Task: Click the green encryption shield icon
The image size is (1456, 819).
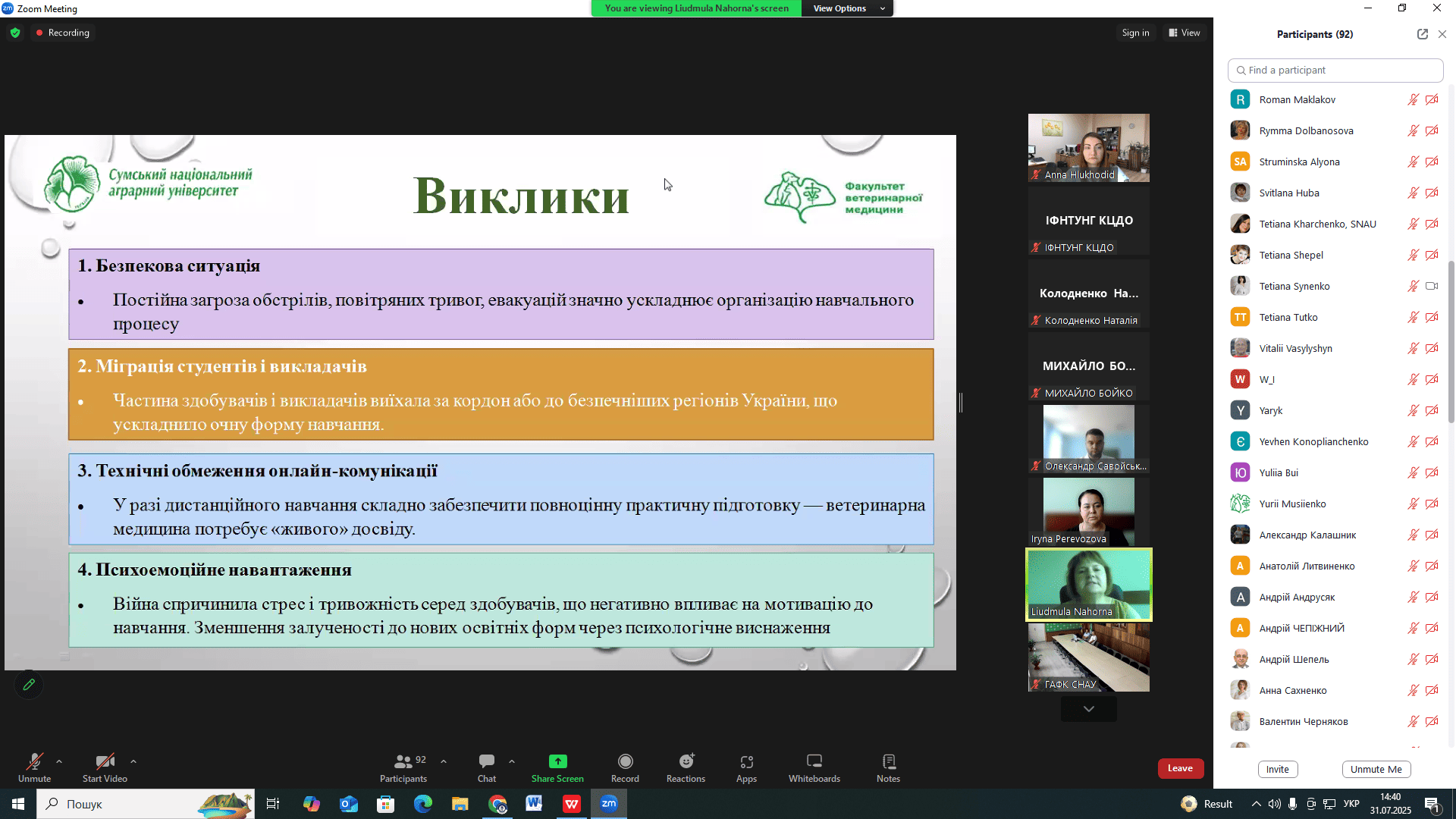Action: tap(15, 33)
